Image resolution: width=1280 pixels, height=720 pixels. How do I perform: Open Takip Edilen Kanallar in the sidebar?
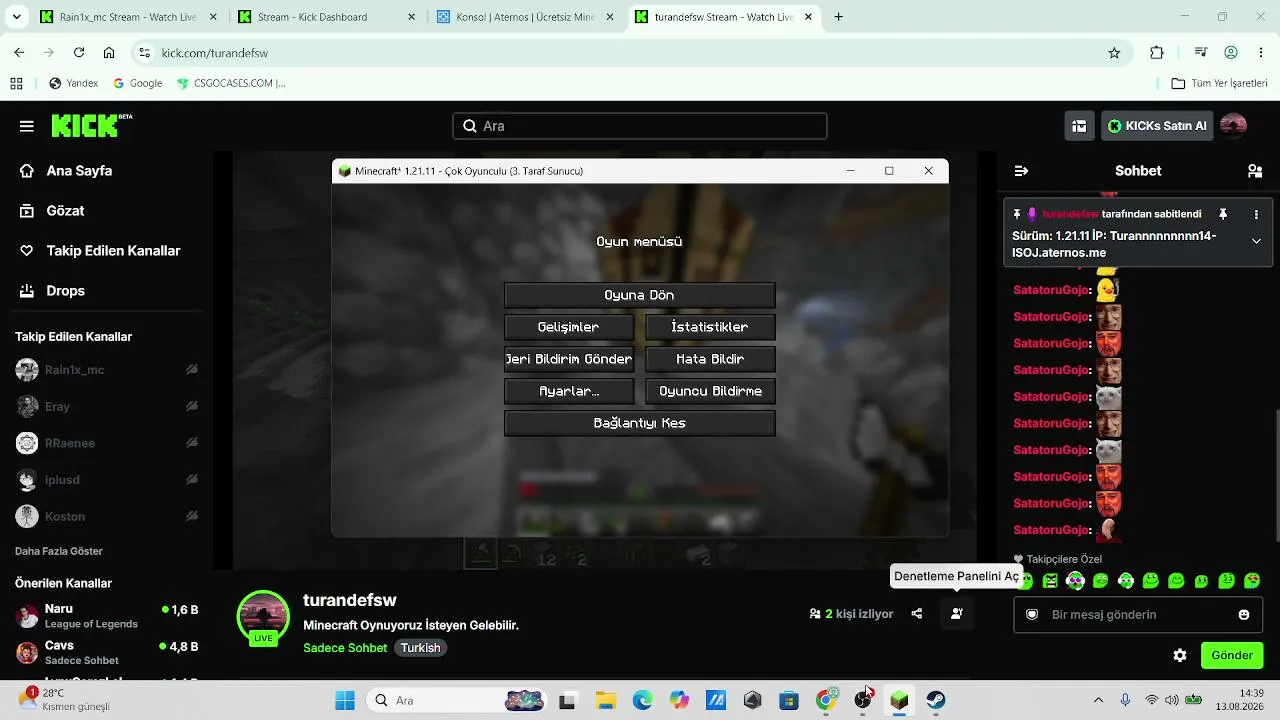pyautogui.click(x=100, y=251)
